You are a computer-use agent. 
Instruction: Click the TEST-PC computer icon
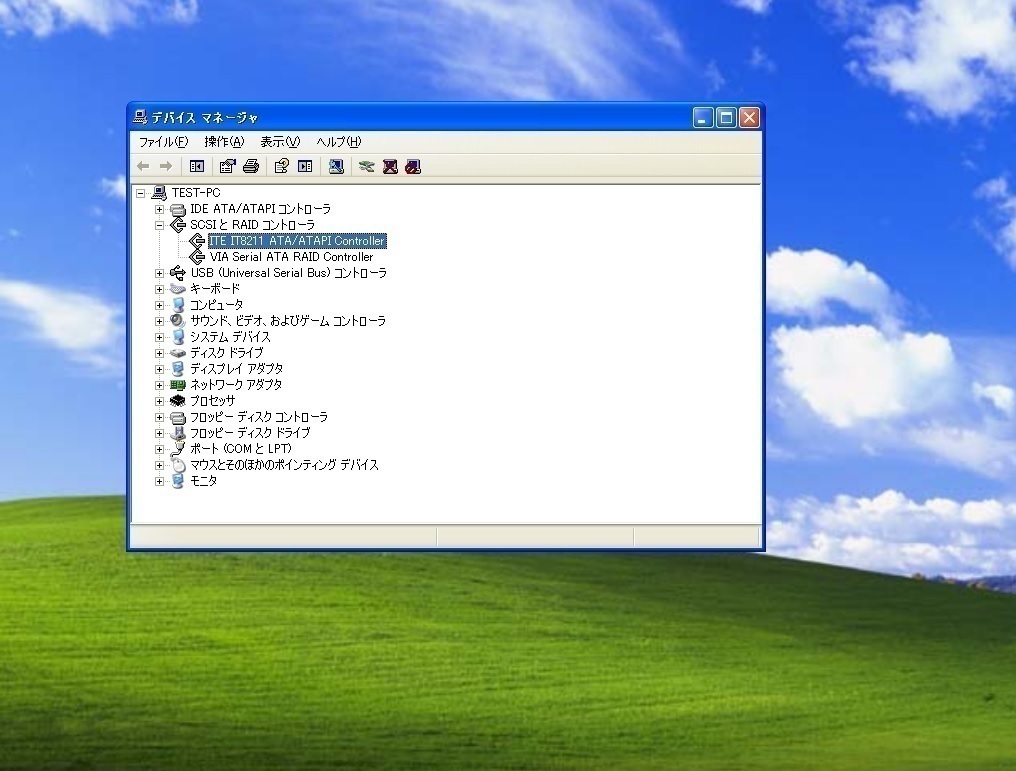click(x=159, y=192)
